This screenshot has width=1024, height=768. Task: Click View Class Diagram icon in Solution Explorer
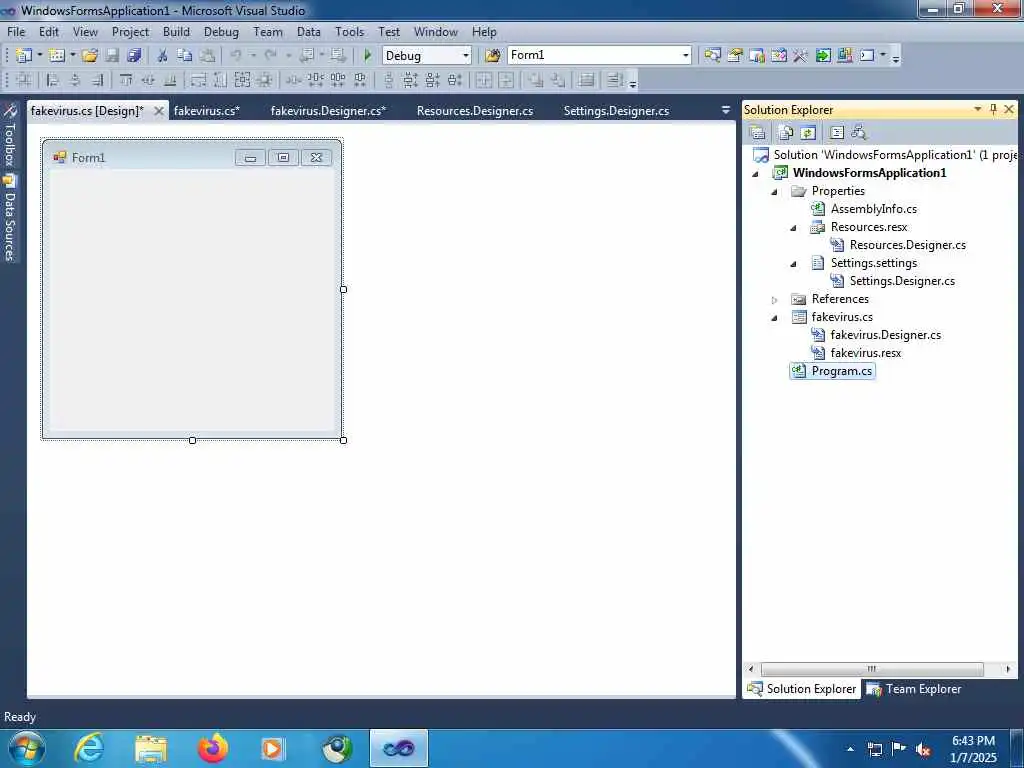click(859, 133)
